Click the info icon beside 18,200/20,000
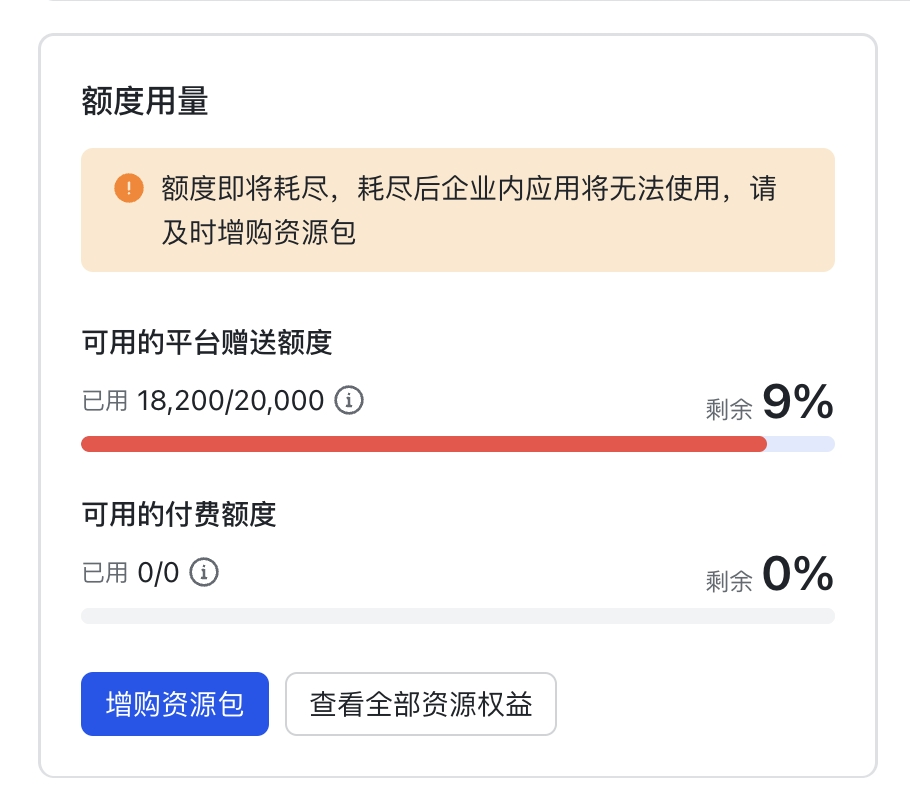The image size is (910, 810). pos(349,400)
